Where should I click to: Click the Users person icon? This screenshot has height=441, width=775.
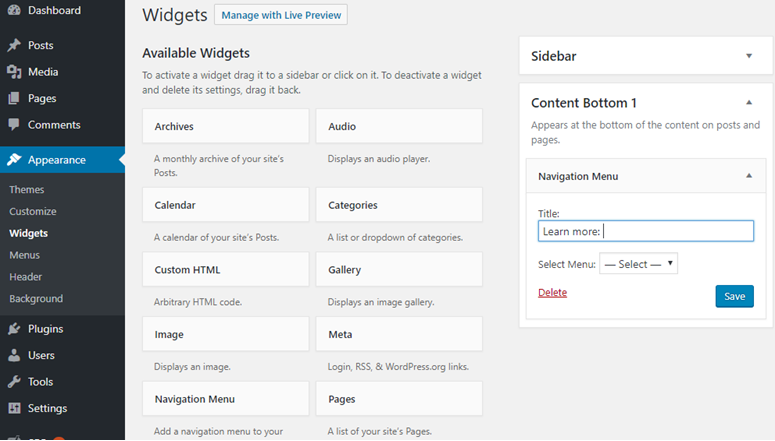(14, 355)
